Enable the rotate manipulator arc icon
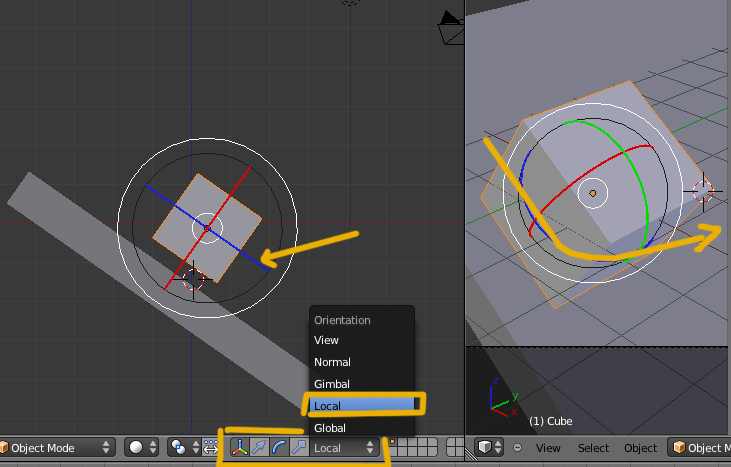This screenshot has height=467, width=731. 279,447
